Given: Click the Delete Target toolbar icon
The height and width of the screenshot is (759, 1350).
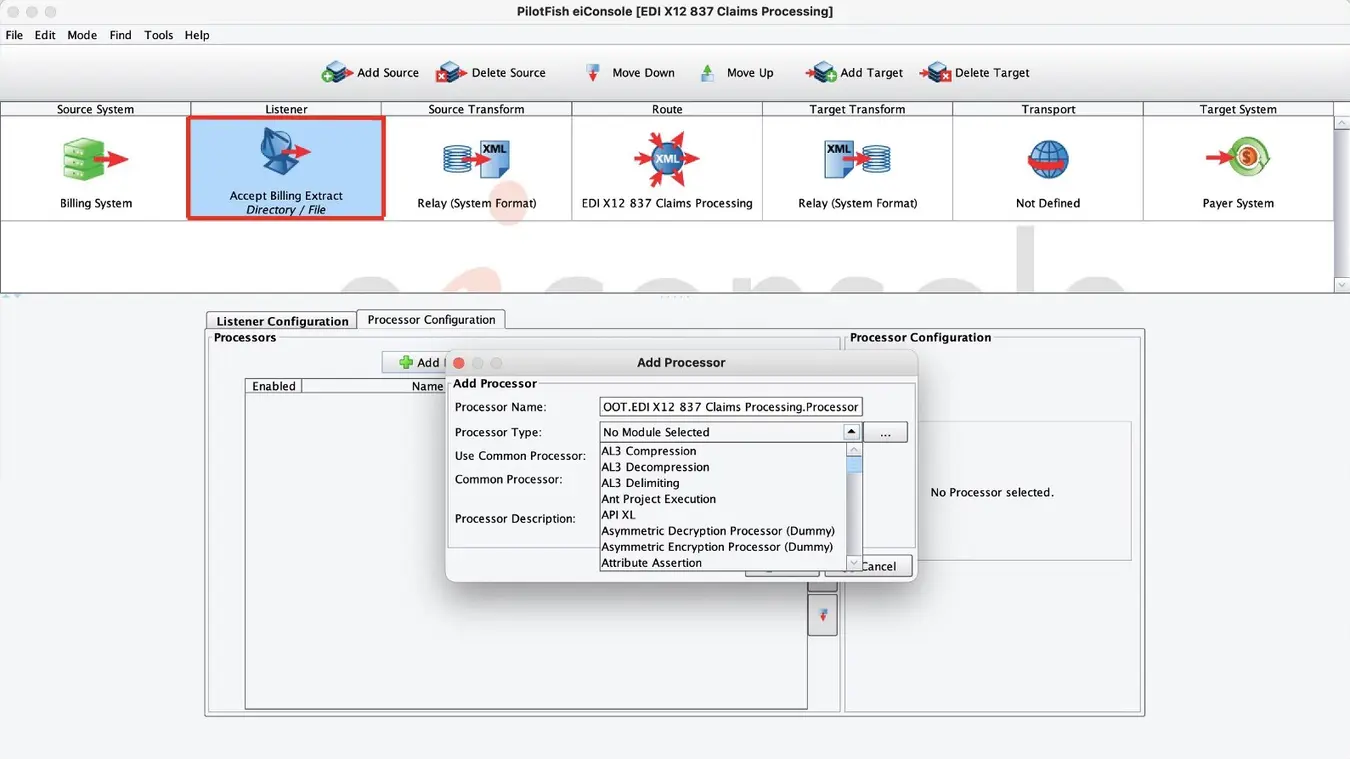Looking at the screenshot, I should coord(935,72).
